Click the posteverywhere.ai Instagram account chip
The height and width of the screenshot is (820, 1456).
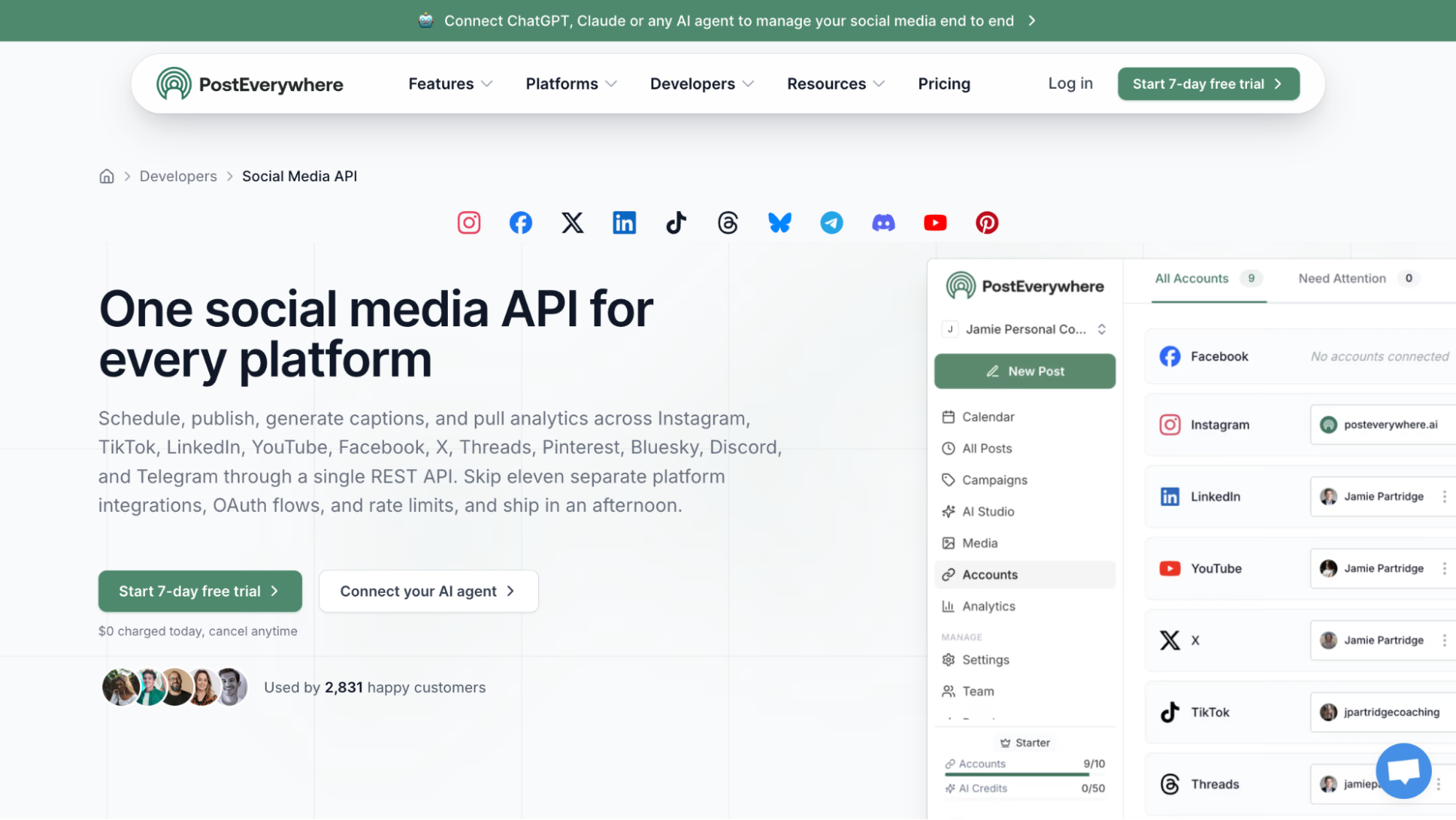(x=1383, y=425)
